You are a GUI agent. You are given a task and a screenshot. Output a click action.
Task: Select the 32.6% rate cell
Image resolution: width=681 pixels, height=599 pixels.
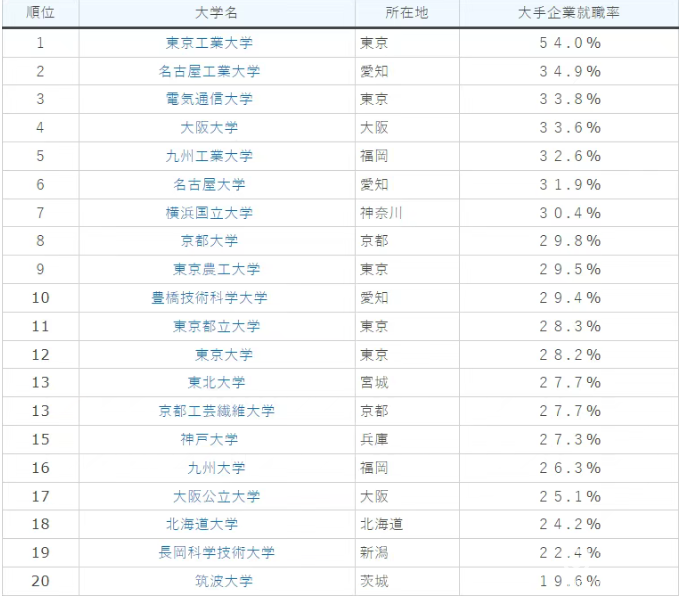(570, 156)
